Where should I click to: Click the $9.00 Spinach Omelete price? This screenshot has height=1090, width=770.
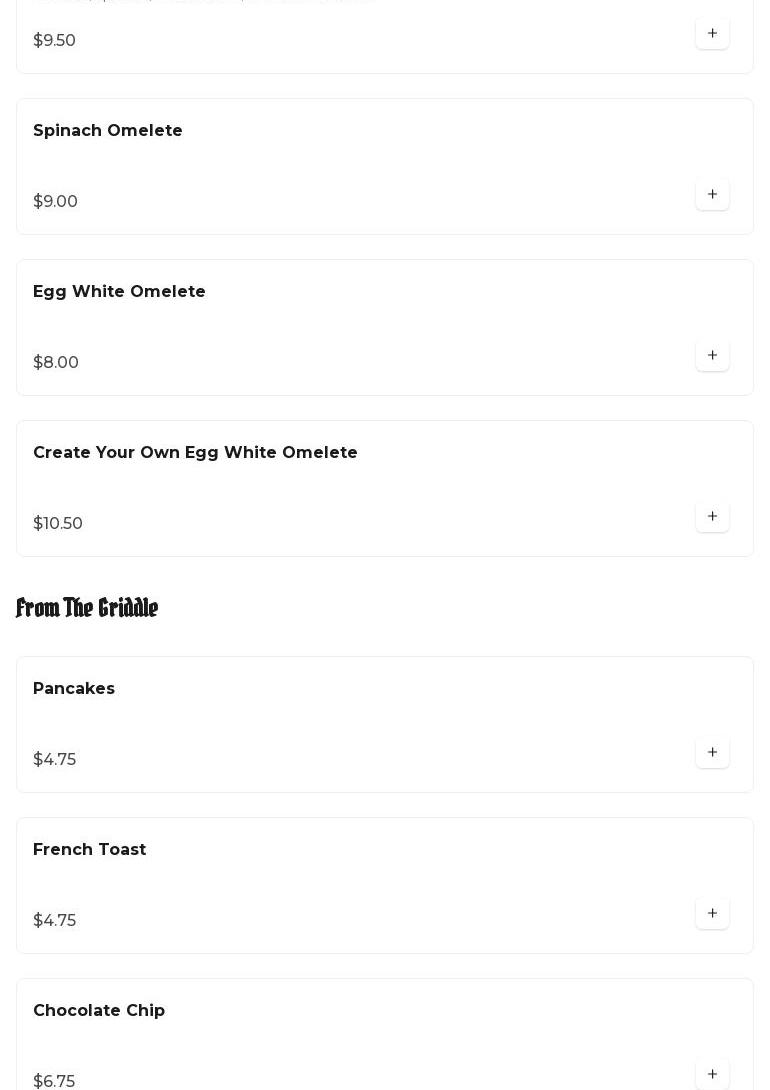click(x=55, y=202)
